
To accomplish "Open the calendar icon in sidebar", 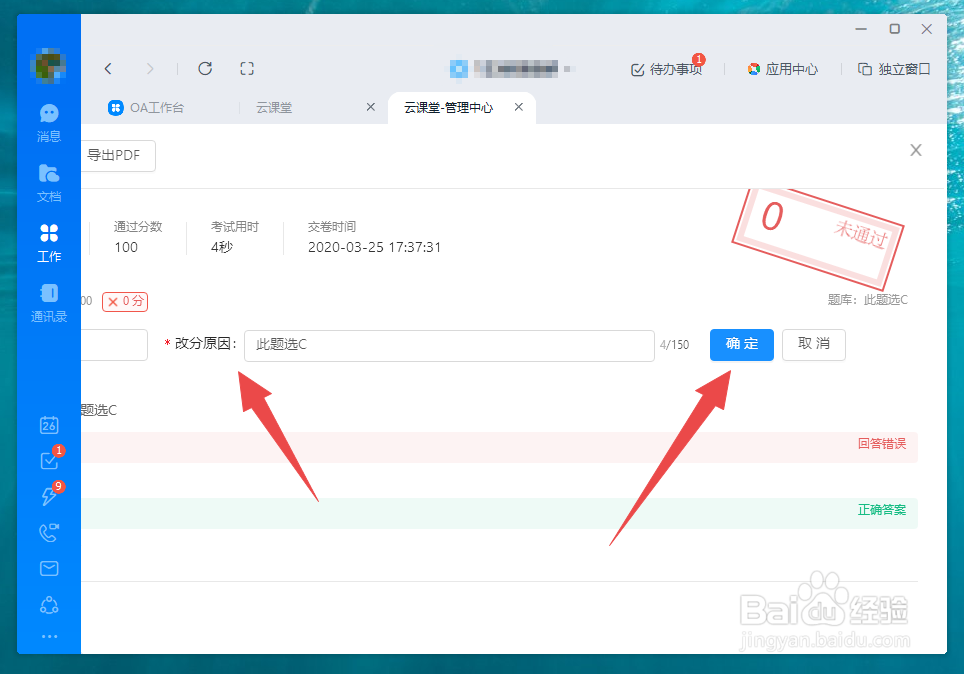I will (48, 424).
